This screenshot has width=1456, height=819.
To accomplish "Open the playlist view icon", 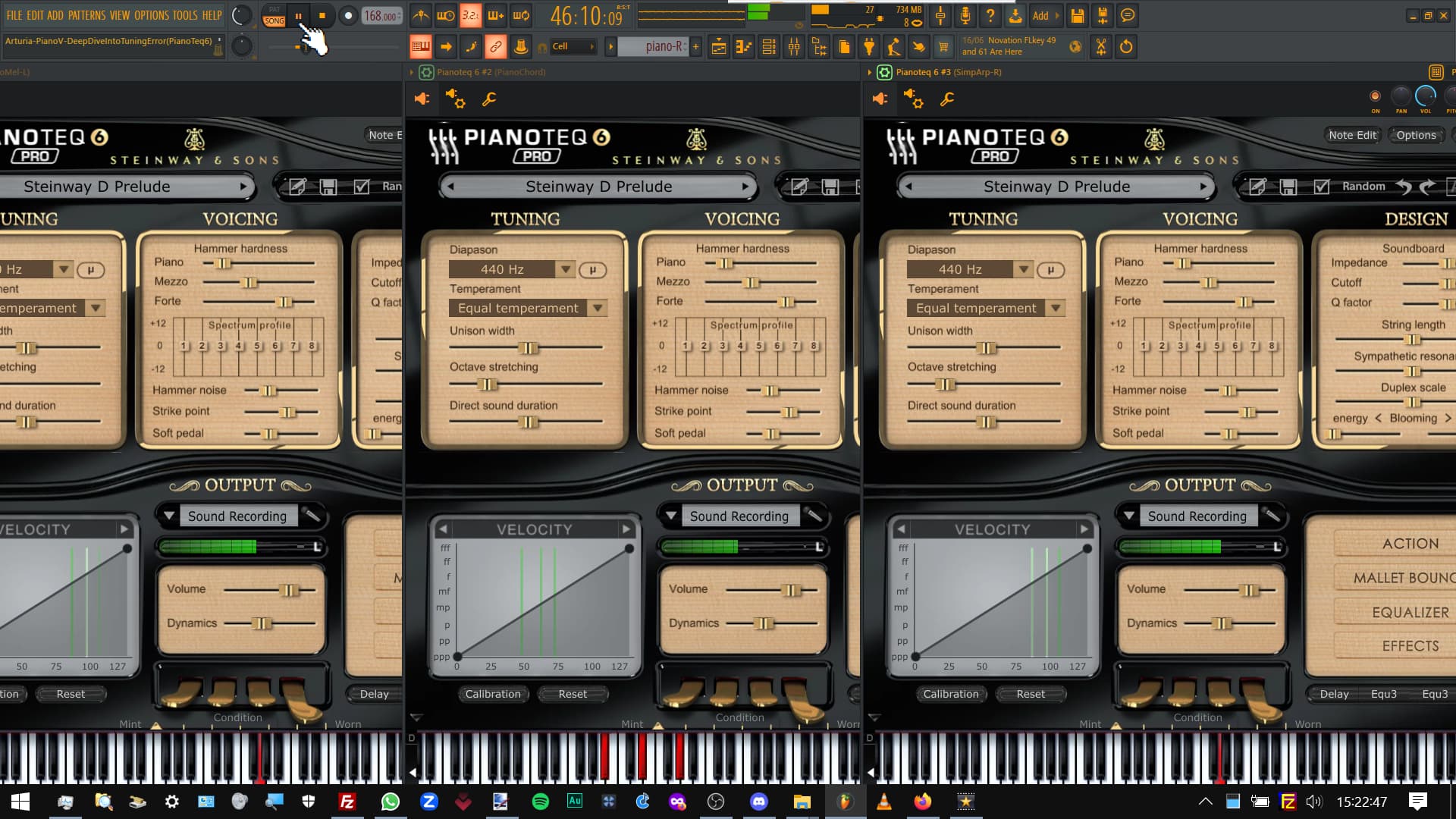I will coord(719,47).
